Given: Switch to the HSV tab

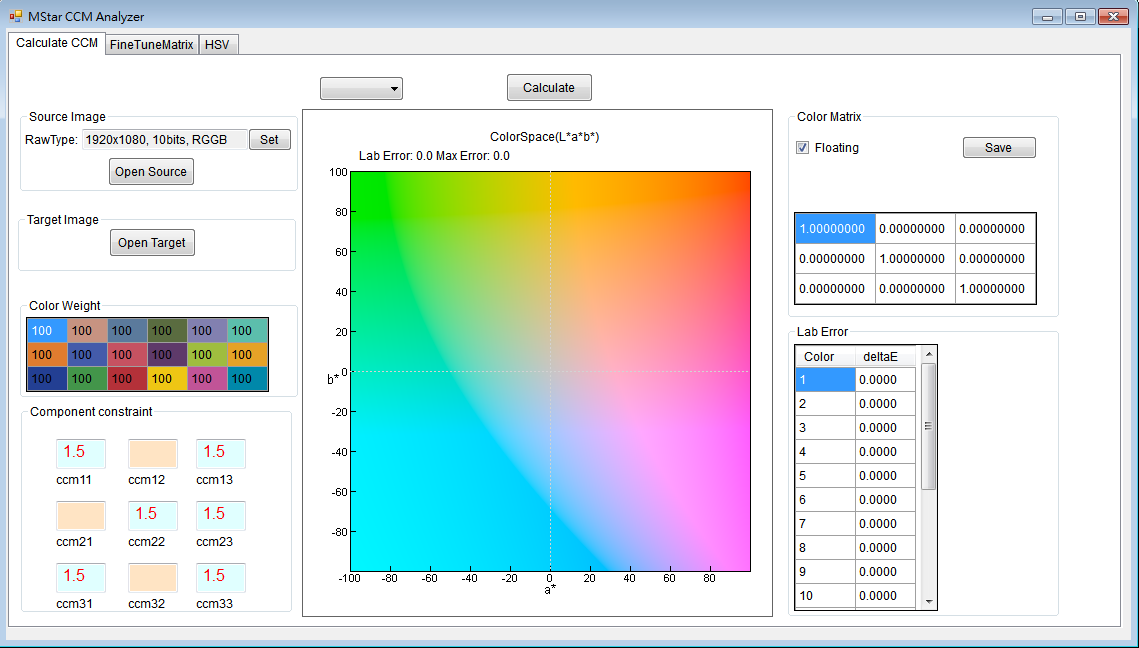Looking at the screenshot, I should point(218,44).
